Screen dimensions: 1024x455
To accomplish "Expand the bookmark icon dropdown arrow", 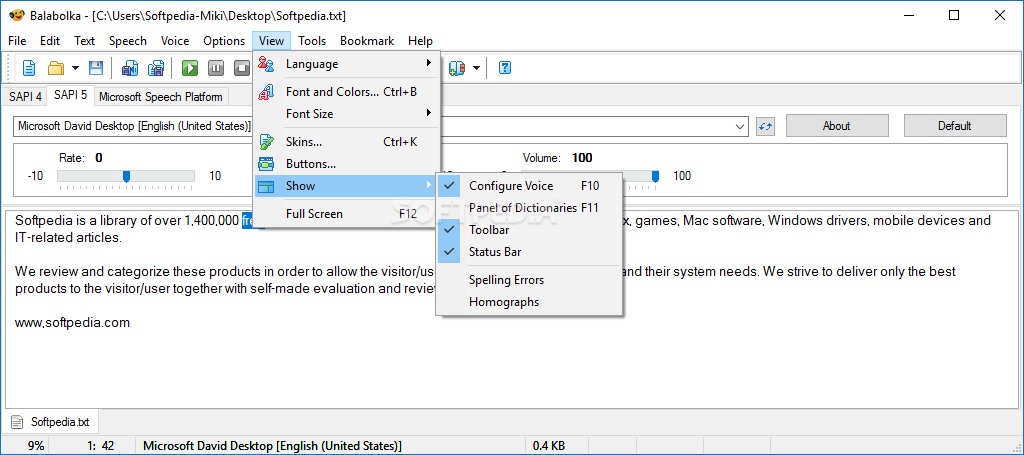I will coord(477,67).
